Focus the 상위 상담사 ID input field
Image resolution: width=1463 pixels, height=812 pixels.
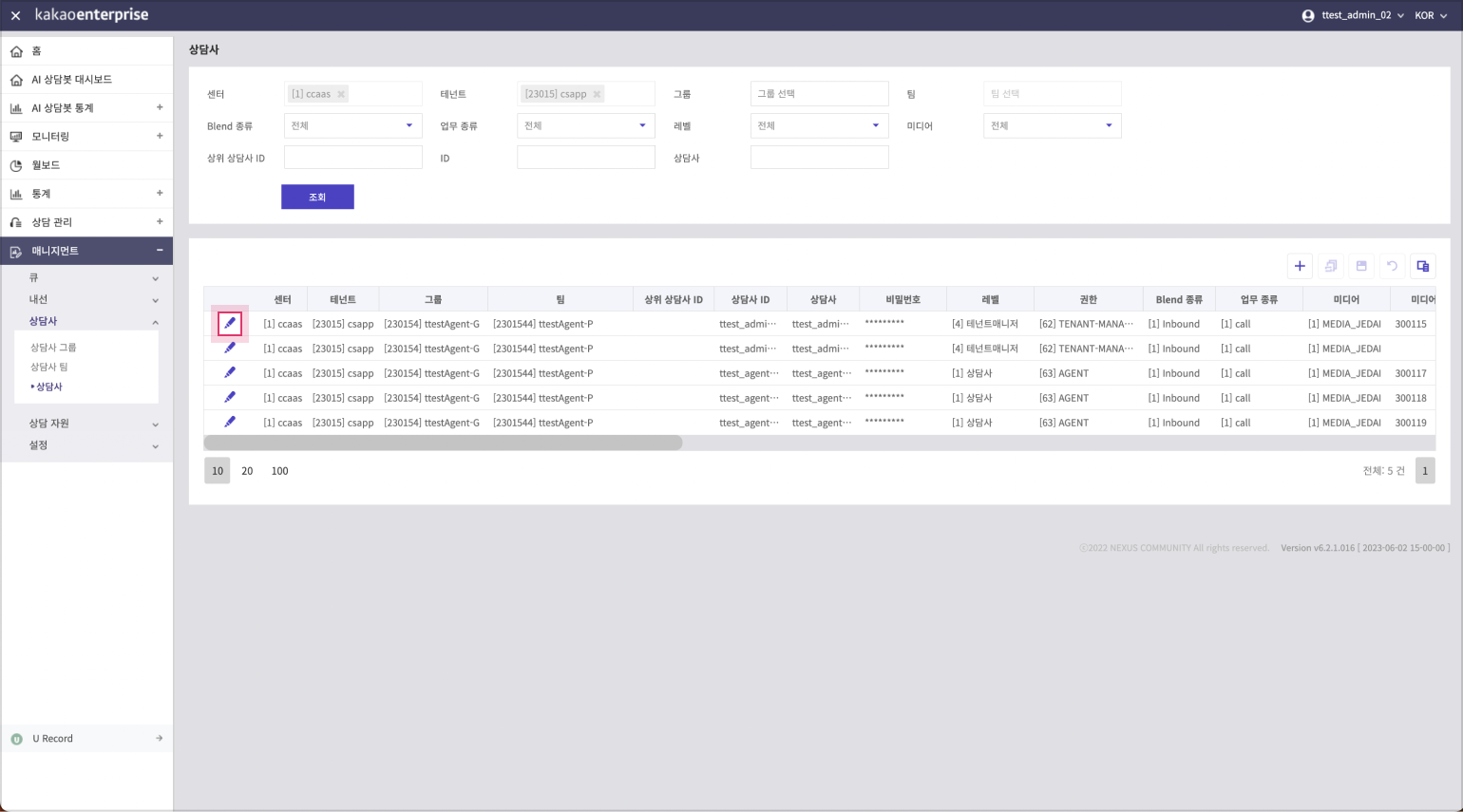[x=352, y=158]
